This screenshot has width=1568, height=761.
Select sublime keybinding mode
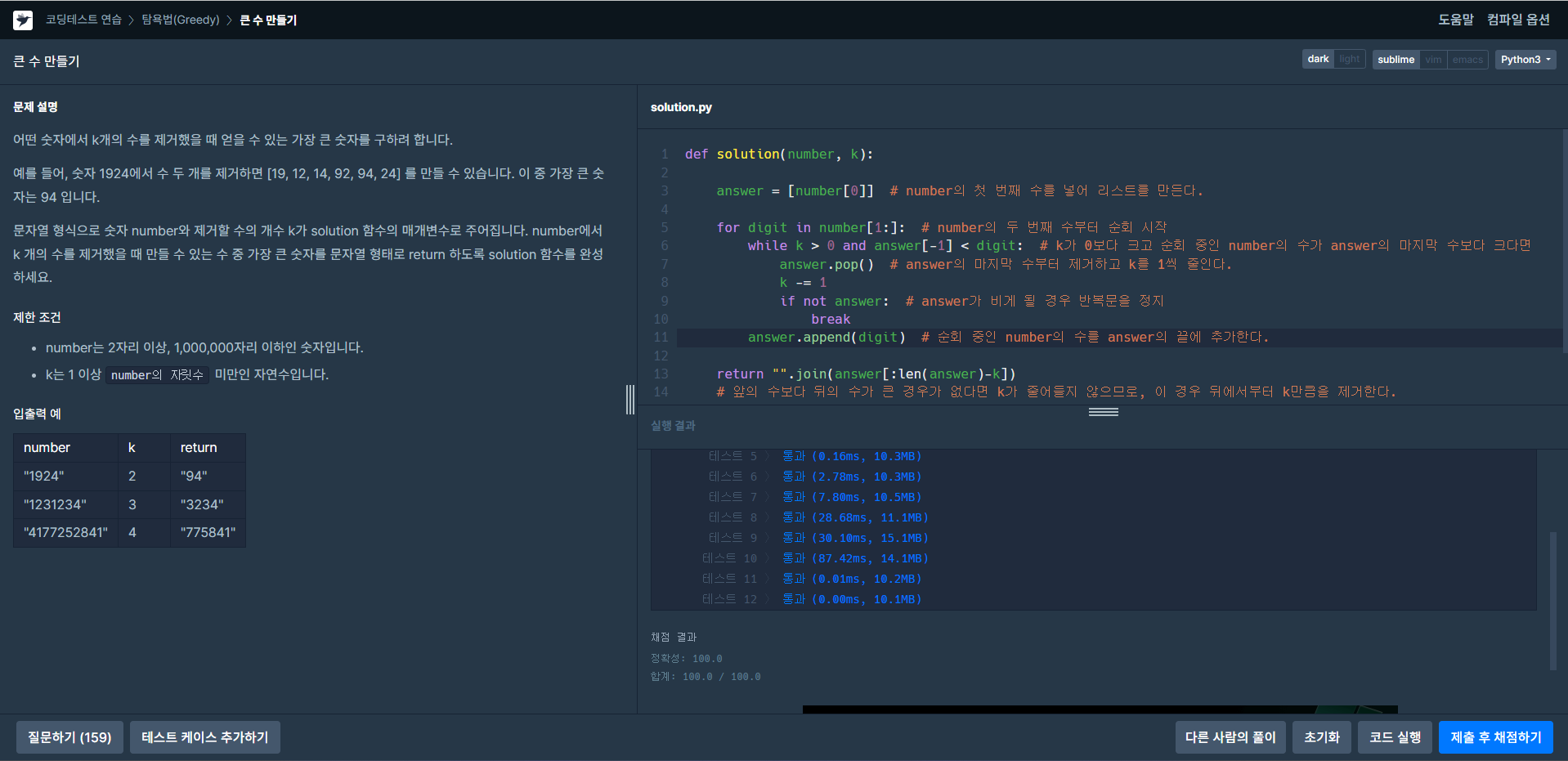tap(1396, 60)
